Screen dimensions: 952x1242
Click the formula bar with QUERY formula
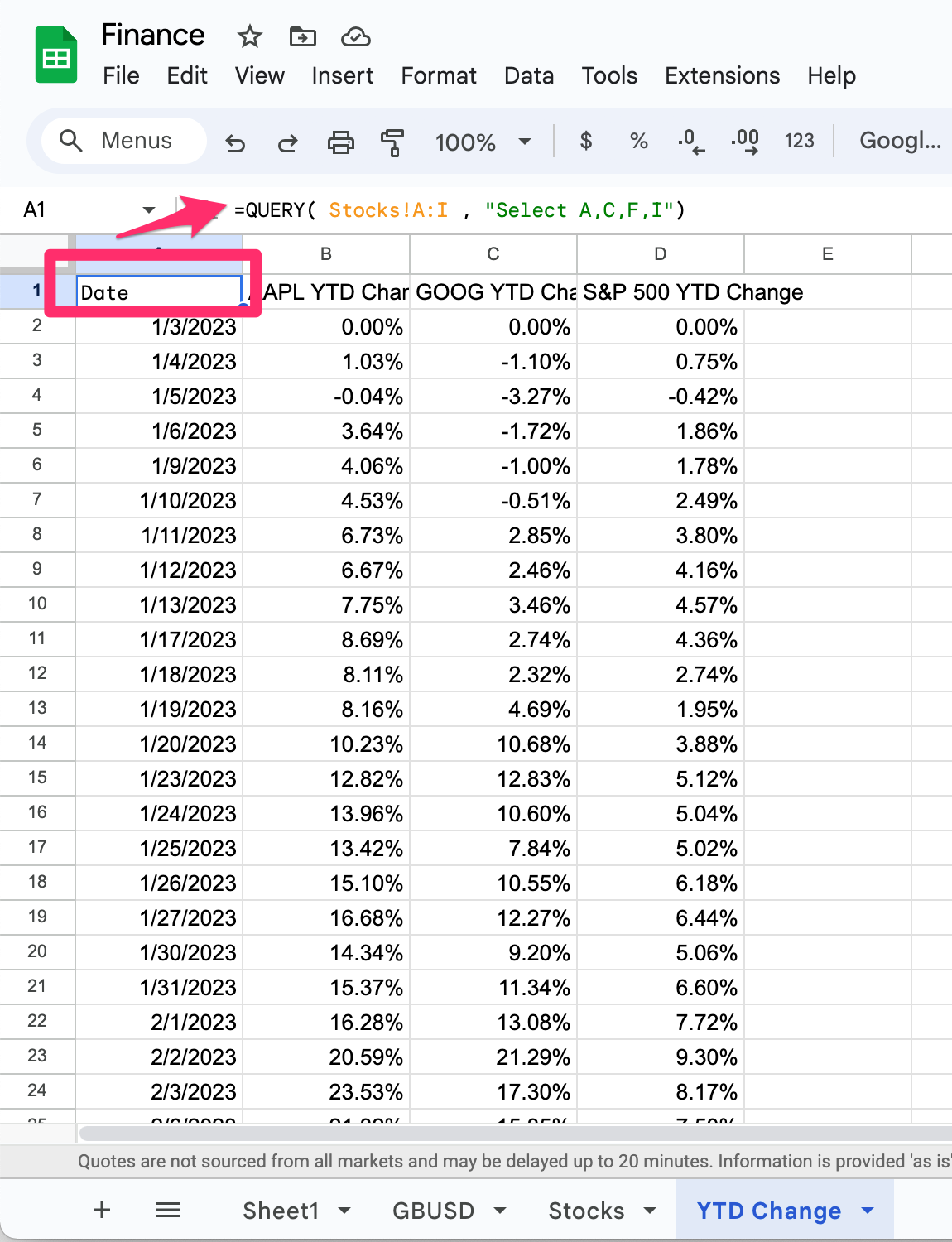click(588, 210)
